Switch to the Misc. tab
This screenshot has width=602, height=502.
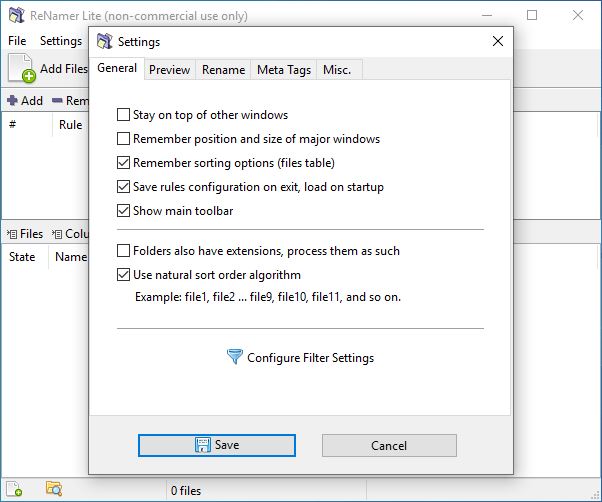[337, 70]
